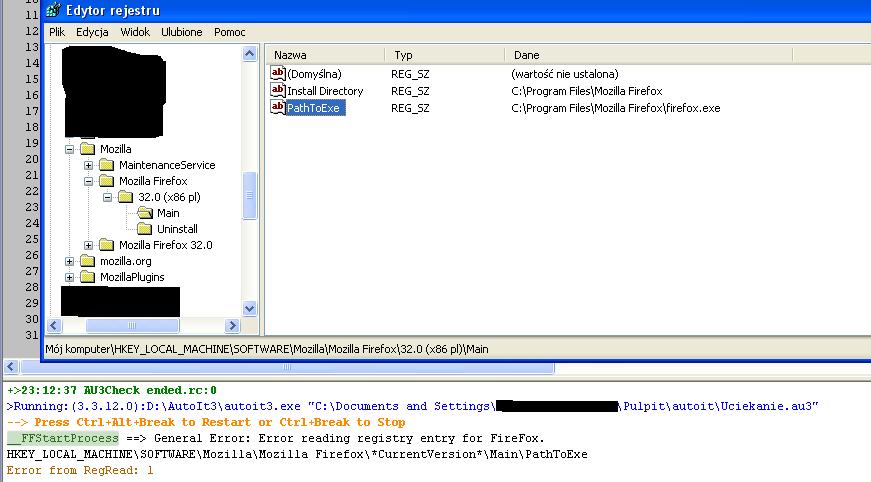
Task: Expand the MaintenanceService key
Action: 88,165
